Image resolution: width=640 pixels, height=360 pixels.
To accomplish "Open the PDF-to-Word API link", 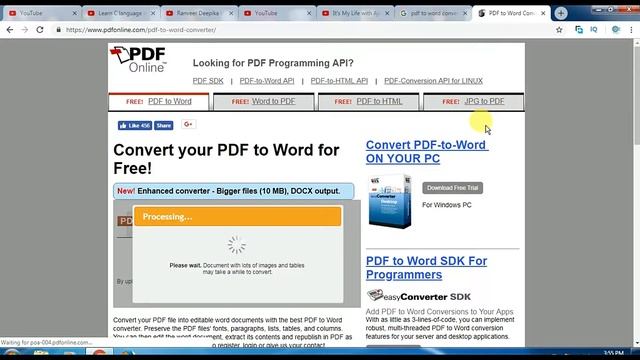I will 267,81.
